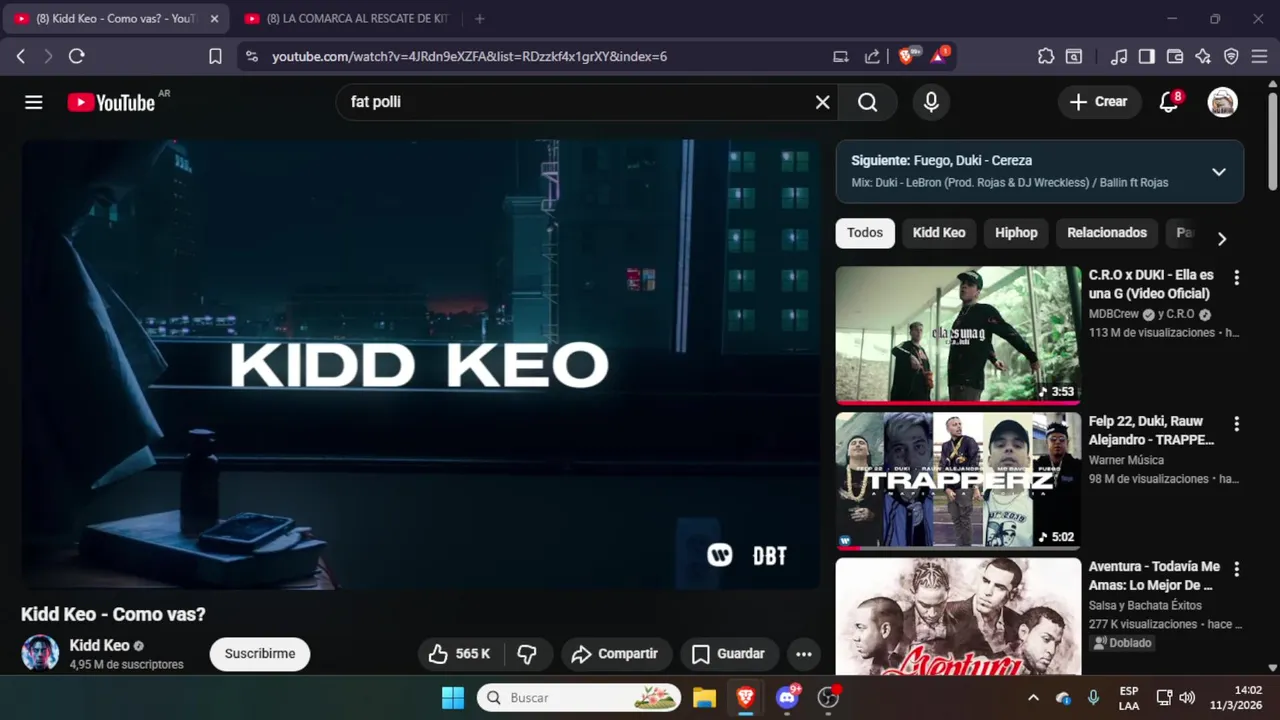
Task: Like the video with thumbs up
Action: 460,654
